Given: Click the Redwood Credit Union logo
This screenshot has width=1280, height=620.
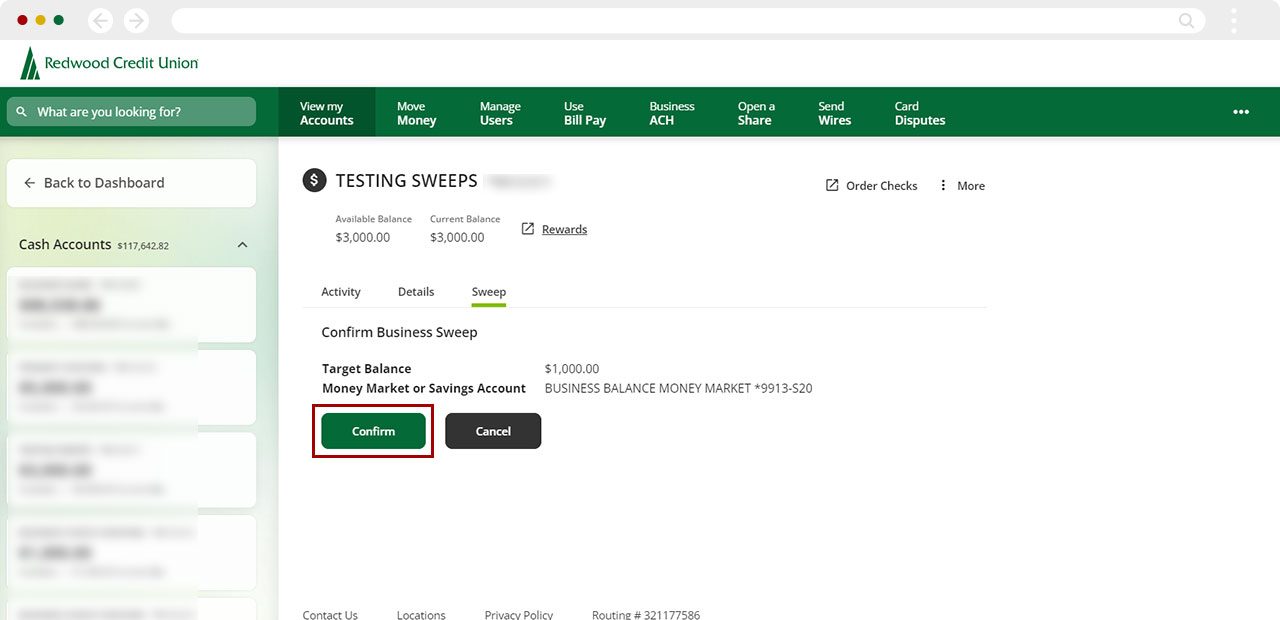Looking at the screenshot, I should (109, 63).
